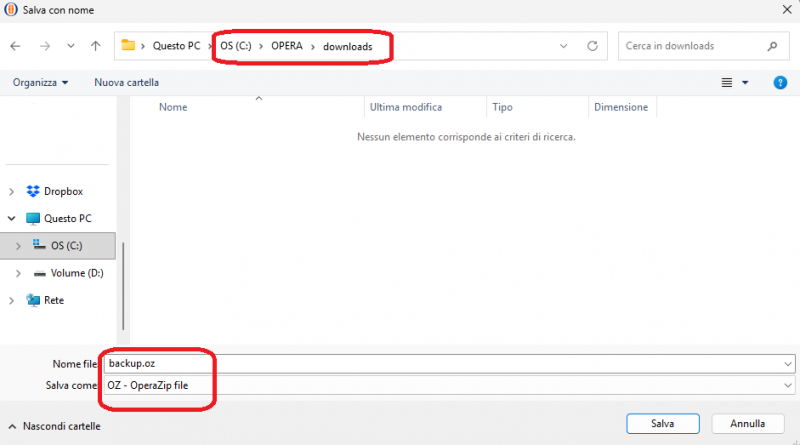Refresh the downloads folder view
800x445 pixels.
point(593,46)
